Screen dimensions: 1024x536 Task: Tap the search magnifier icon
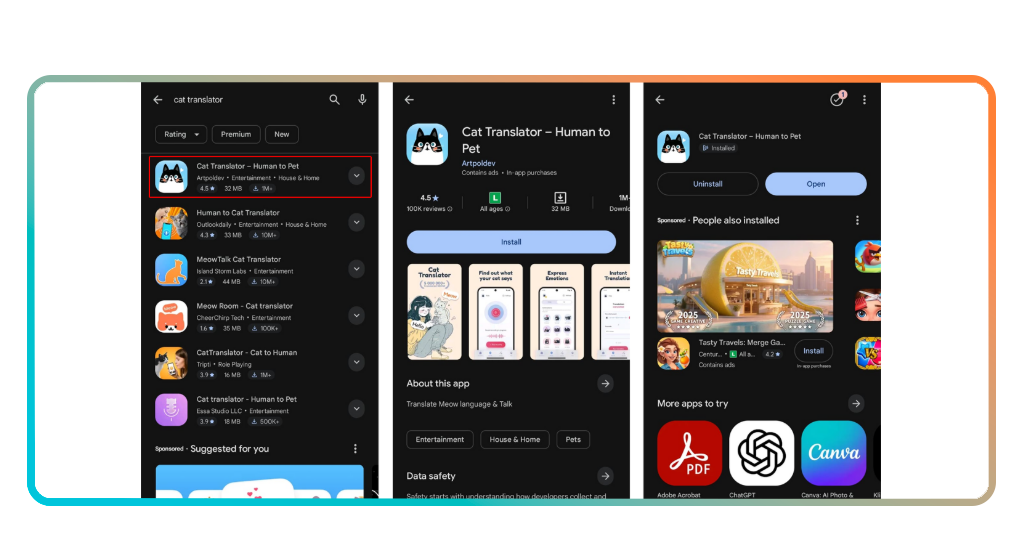[x=334, y=100]
